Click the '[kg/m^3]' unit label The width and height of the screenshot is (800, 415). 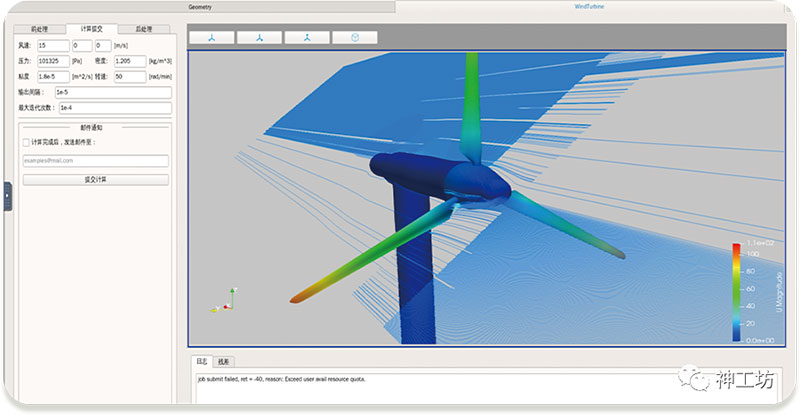160,61
